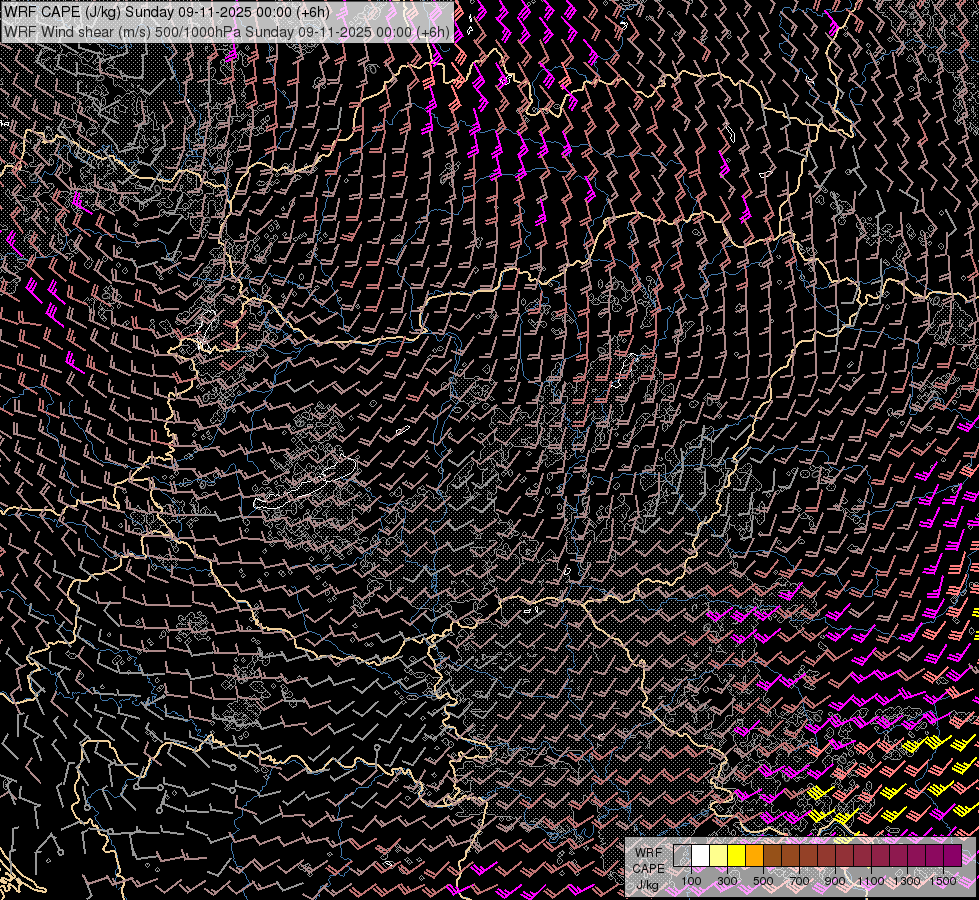Pick the bright yellow swatch above 300

[737, 855]
